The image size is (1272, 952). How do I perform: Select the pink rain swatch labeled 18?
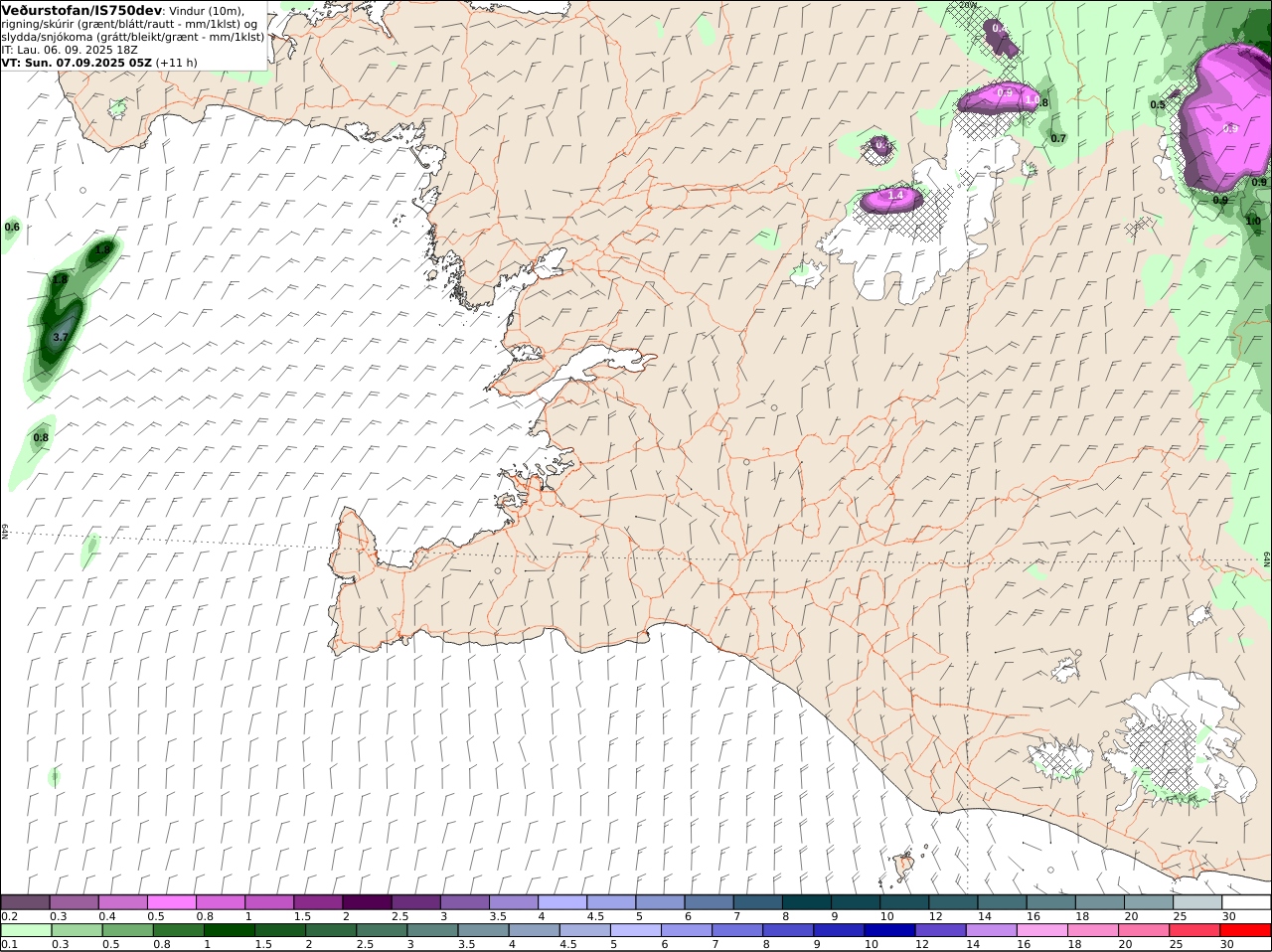click(1093, 930)
